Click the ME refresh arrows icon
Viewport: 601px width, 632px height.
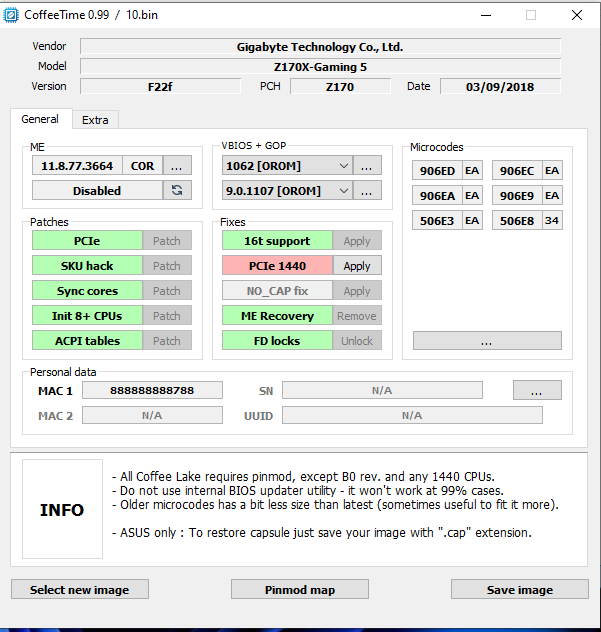[x=177, y=190]
